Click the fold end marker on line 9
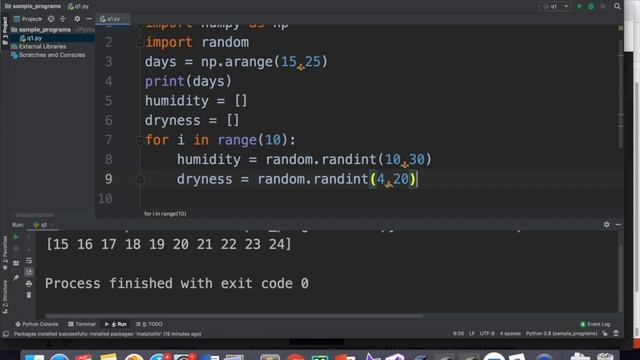 point(140,180)
